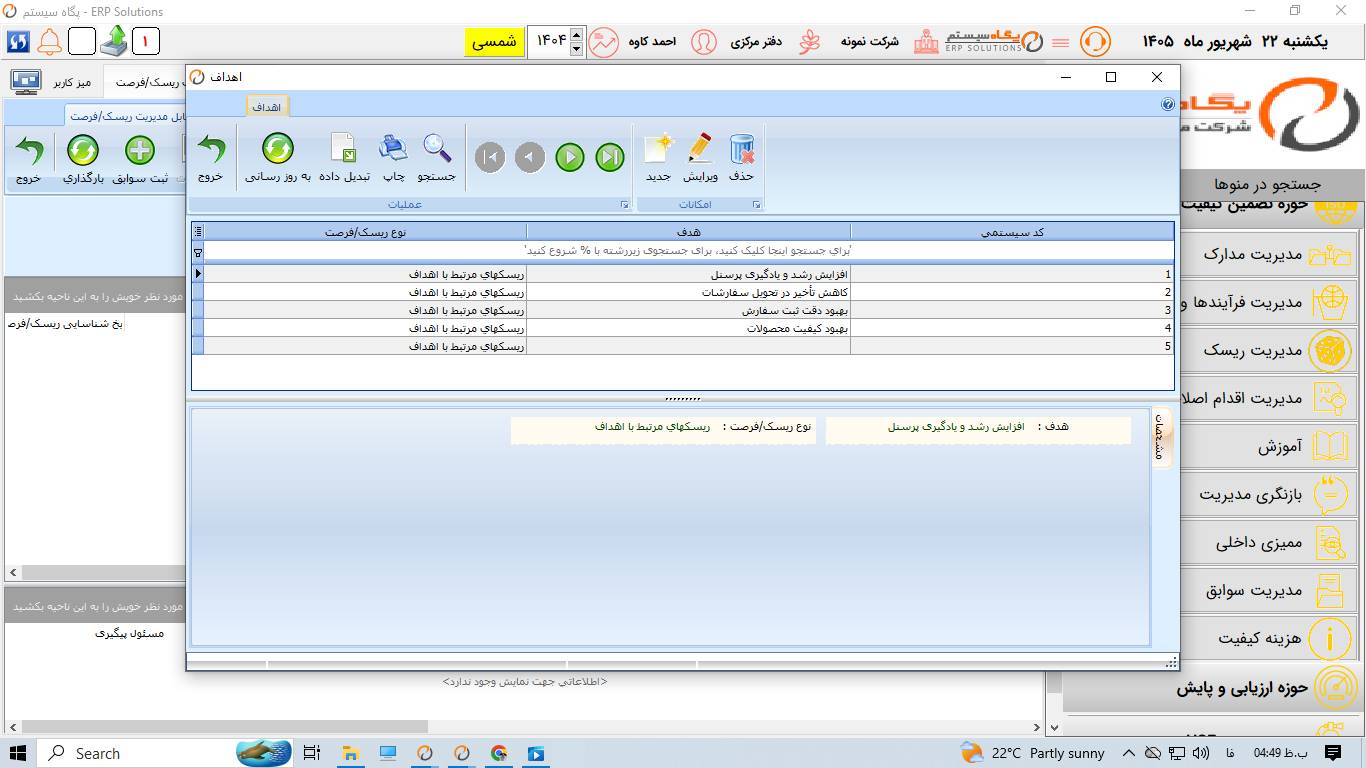1366x768 pixels.
Task: Go to previous record gray arrow
Action: (530, 157)
